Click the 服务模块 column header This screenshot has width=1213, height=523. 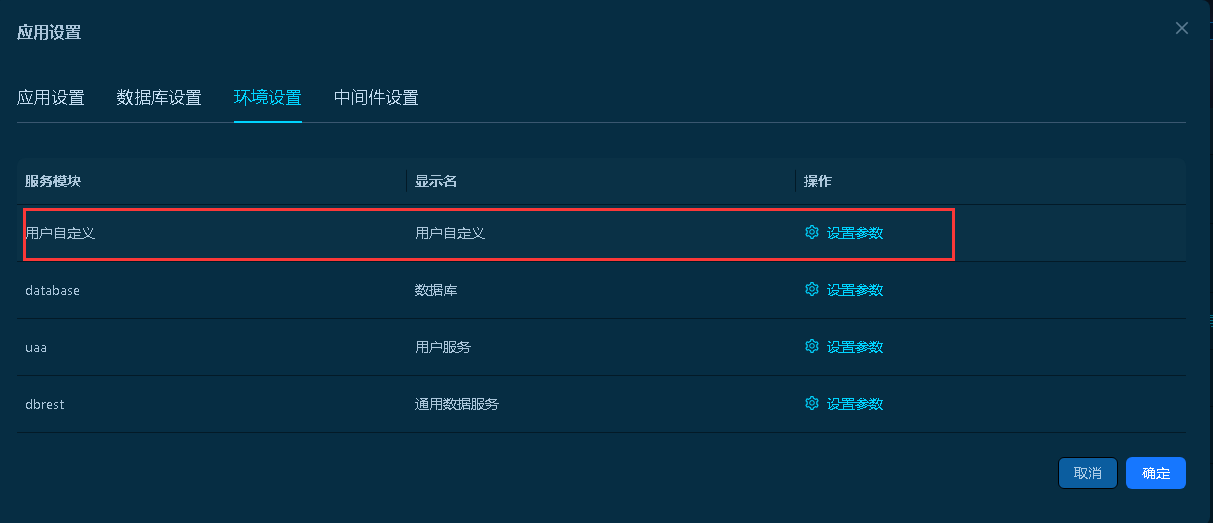pyautogui.click(x=53, y=181)
